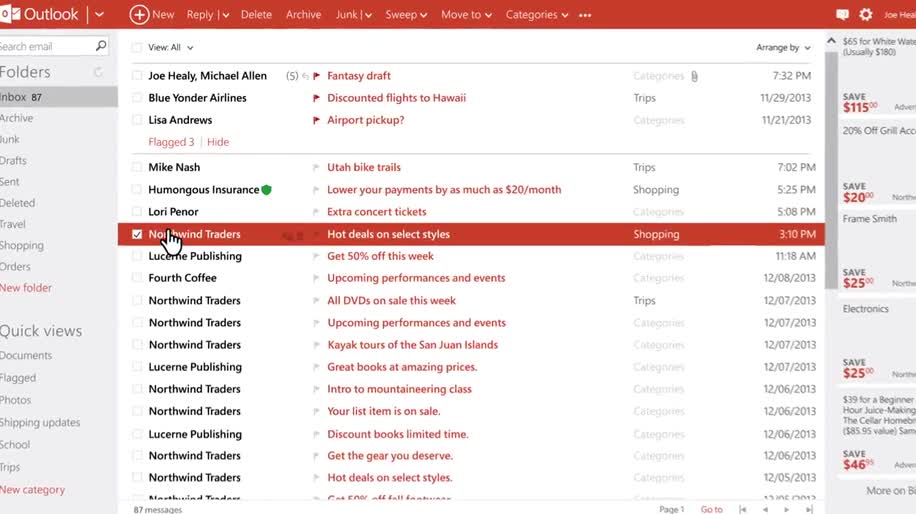
Task: Show the Shipping updates quick view
Action: click(x=40, y=422)
